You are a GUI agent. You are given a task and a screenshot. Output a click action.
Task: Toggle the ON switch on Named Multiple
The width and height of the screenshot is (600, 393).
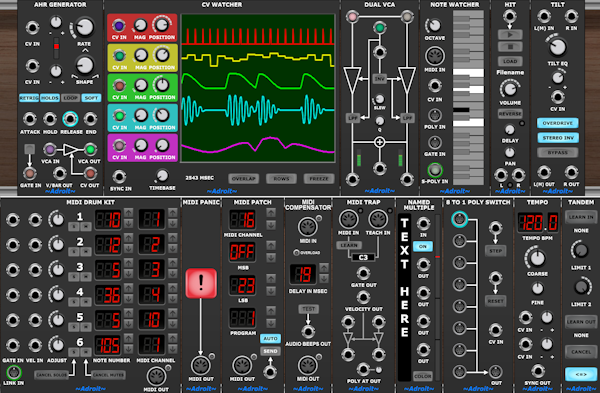423,246
